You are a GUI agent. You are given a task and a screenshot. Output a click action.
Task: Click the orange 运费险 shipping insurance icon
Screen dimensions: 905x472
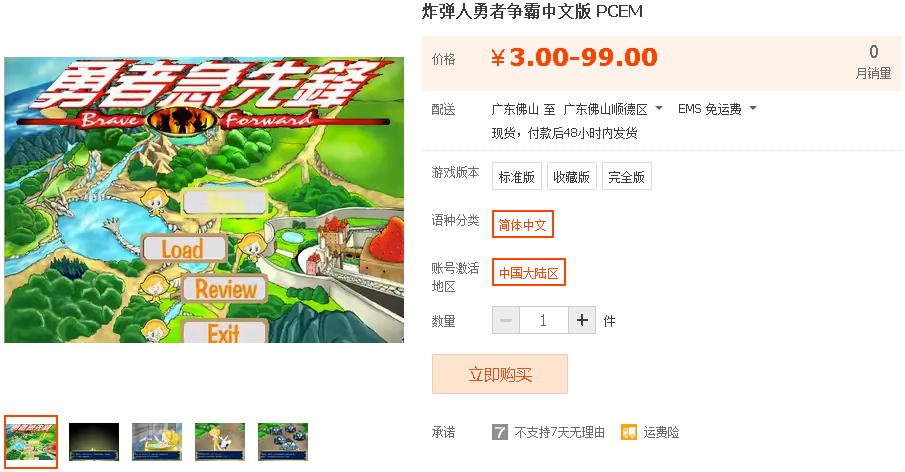[x=629, y=432]
